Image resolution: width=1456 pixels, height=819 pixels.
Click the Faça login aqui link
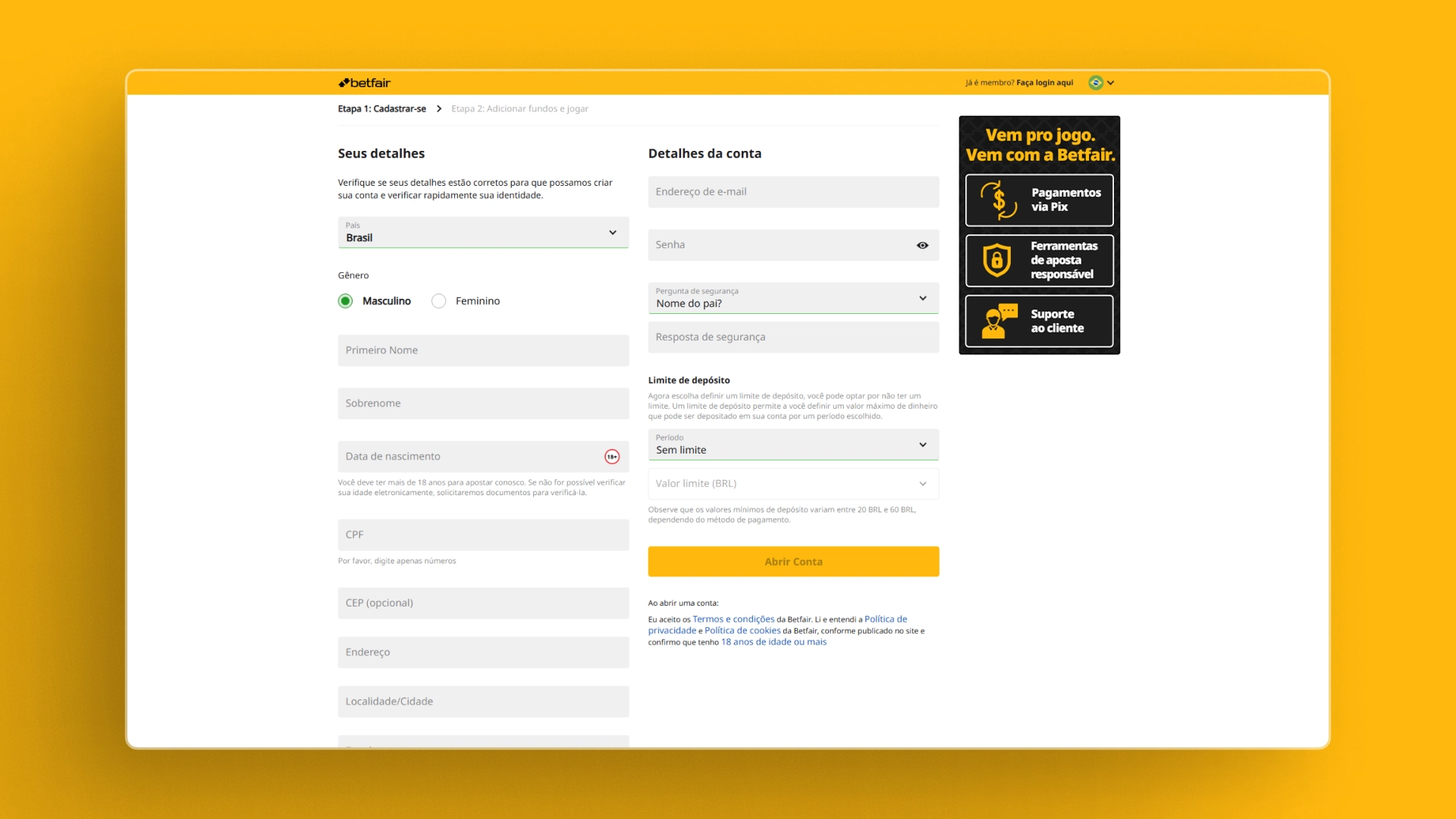(1044, 83)
